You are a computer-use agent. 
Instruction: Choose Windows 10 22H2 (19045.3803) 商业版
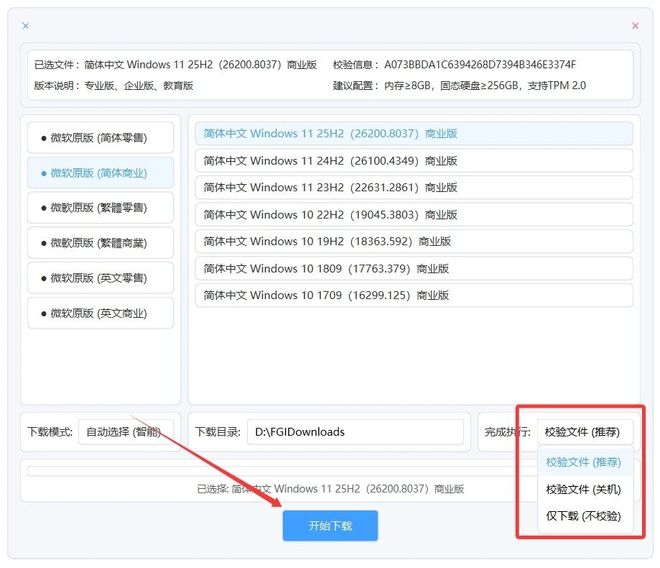(413, 214)
